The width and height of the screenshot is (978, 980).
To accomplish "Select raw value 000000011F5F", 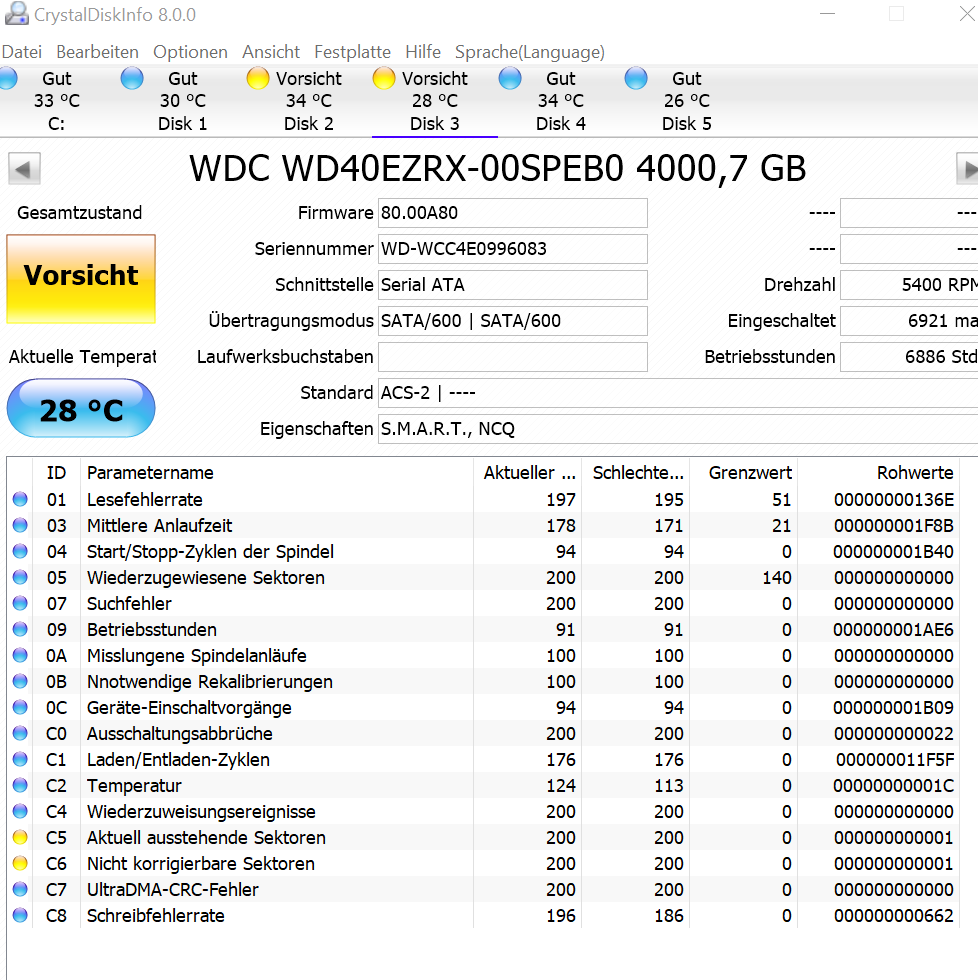I will tap(895, 759).
